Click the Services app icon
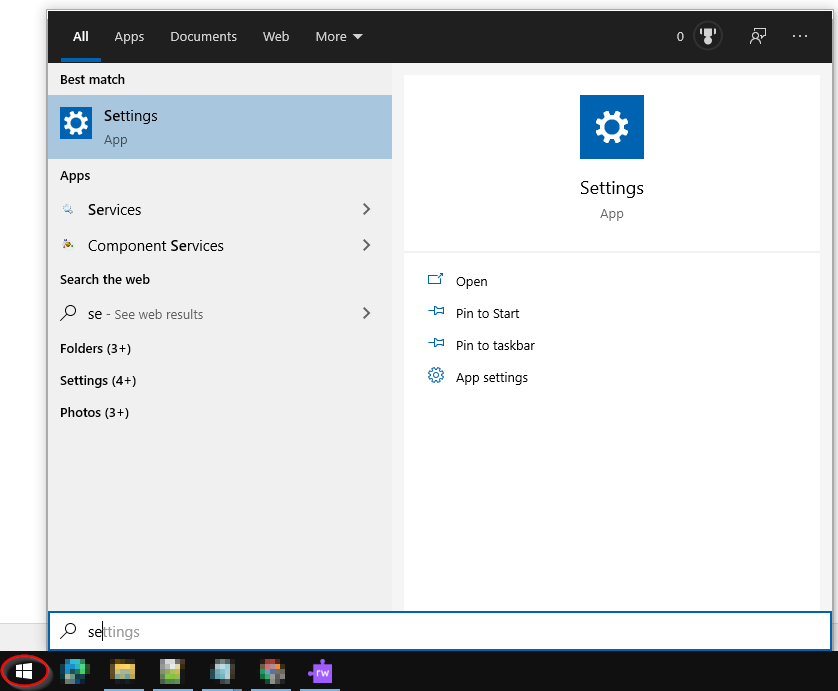 (68, 209)
